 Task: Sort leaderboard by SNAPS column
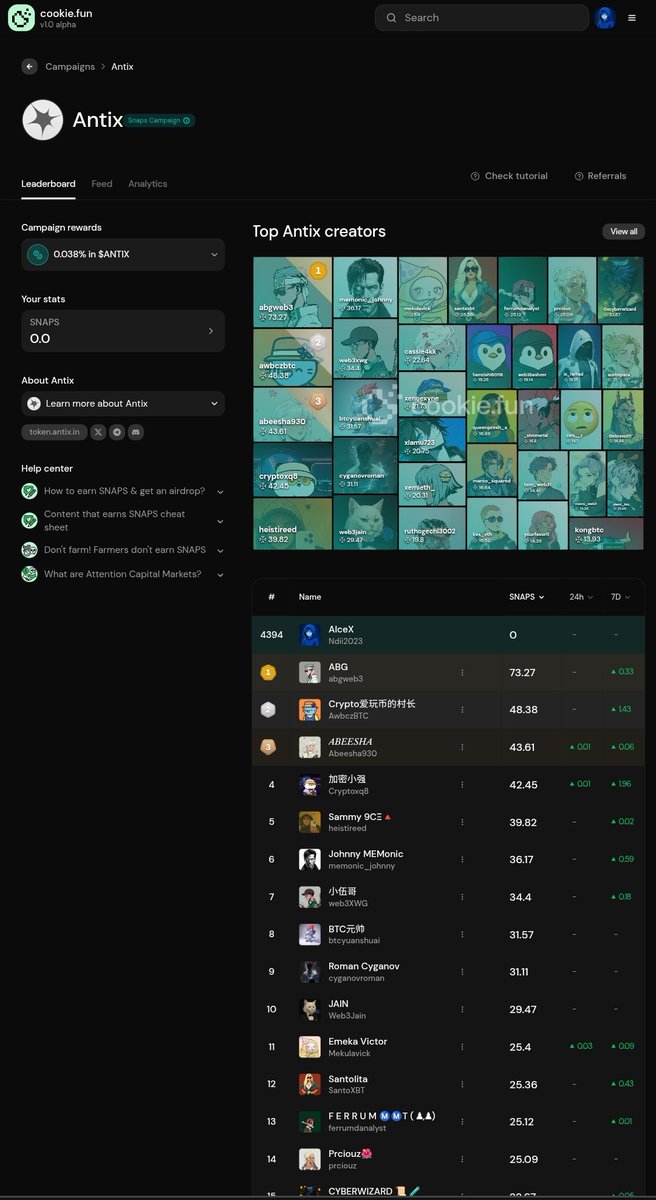[526, 597]
